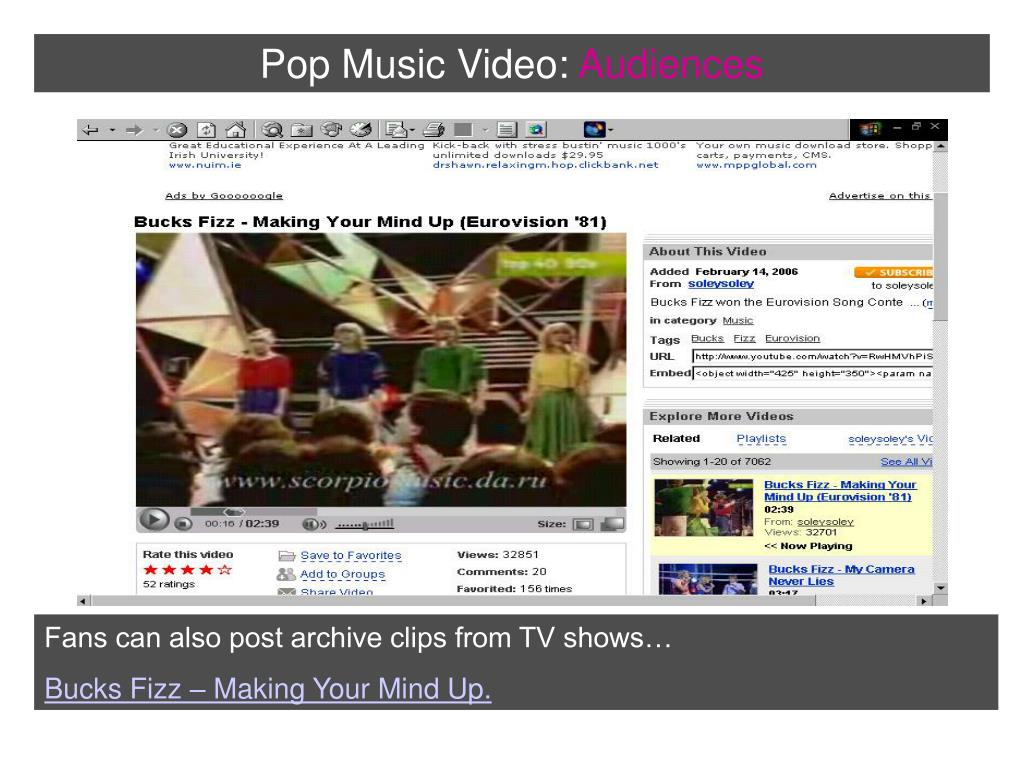This screenshot has width=1024, height=768.
Task: Click the browser Back arrow
Action: (x=90, y=130)
